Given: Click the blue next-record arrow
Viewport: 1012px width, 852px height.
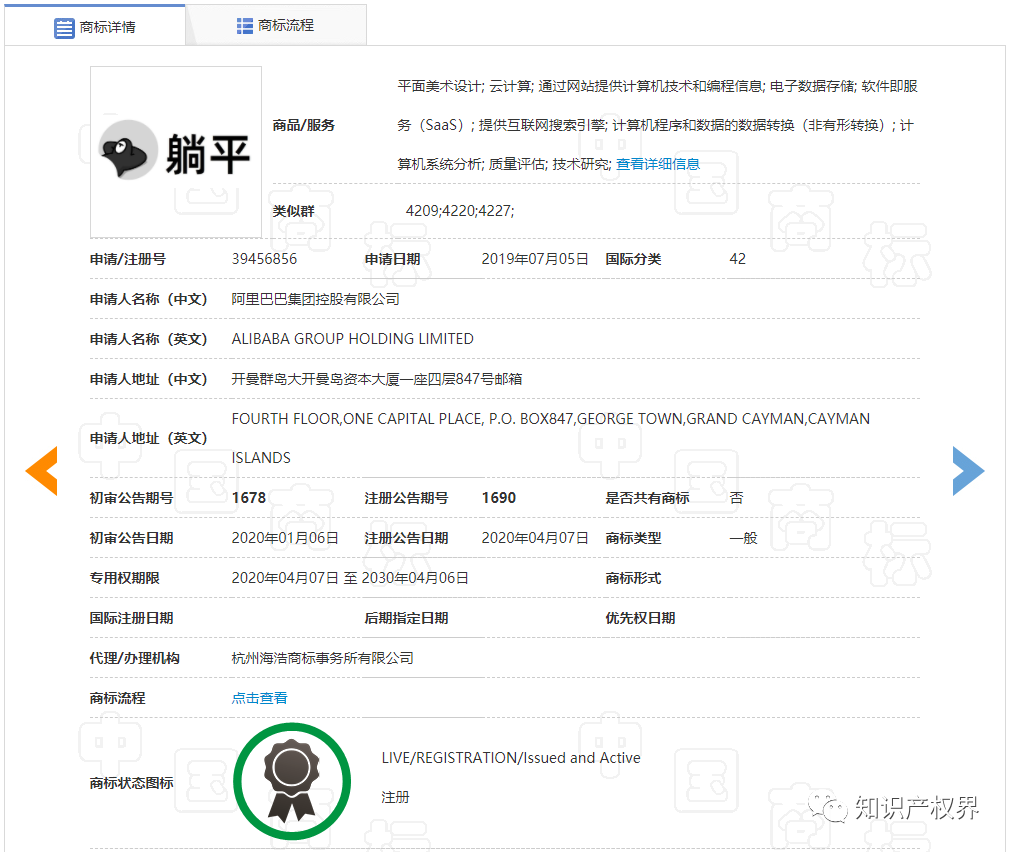Looking at the screenshot, I should click(x=968, y=471).
